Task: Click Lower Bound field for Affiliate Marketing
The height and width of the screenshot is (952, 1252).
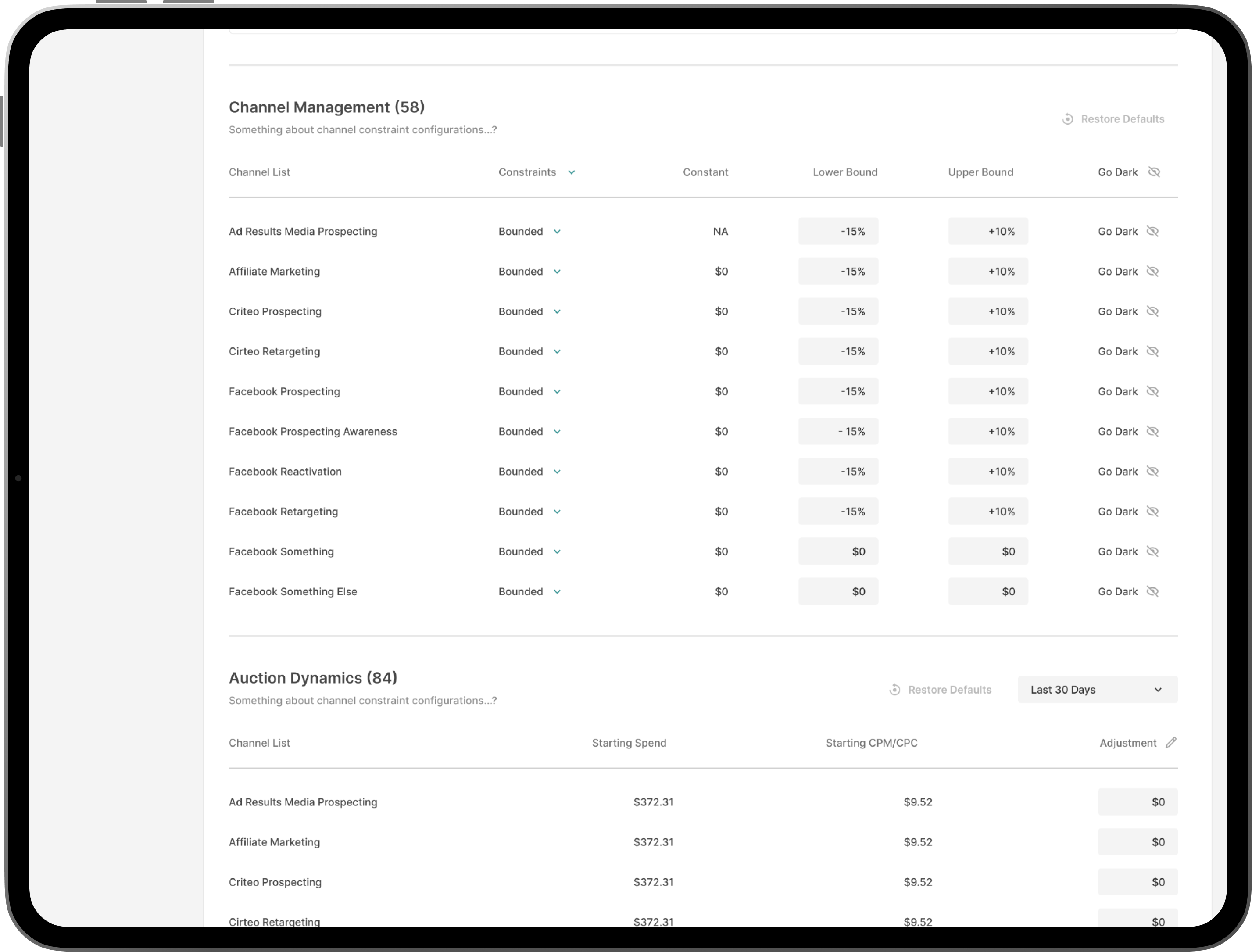Action: click(x=838, y=272)
